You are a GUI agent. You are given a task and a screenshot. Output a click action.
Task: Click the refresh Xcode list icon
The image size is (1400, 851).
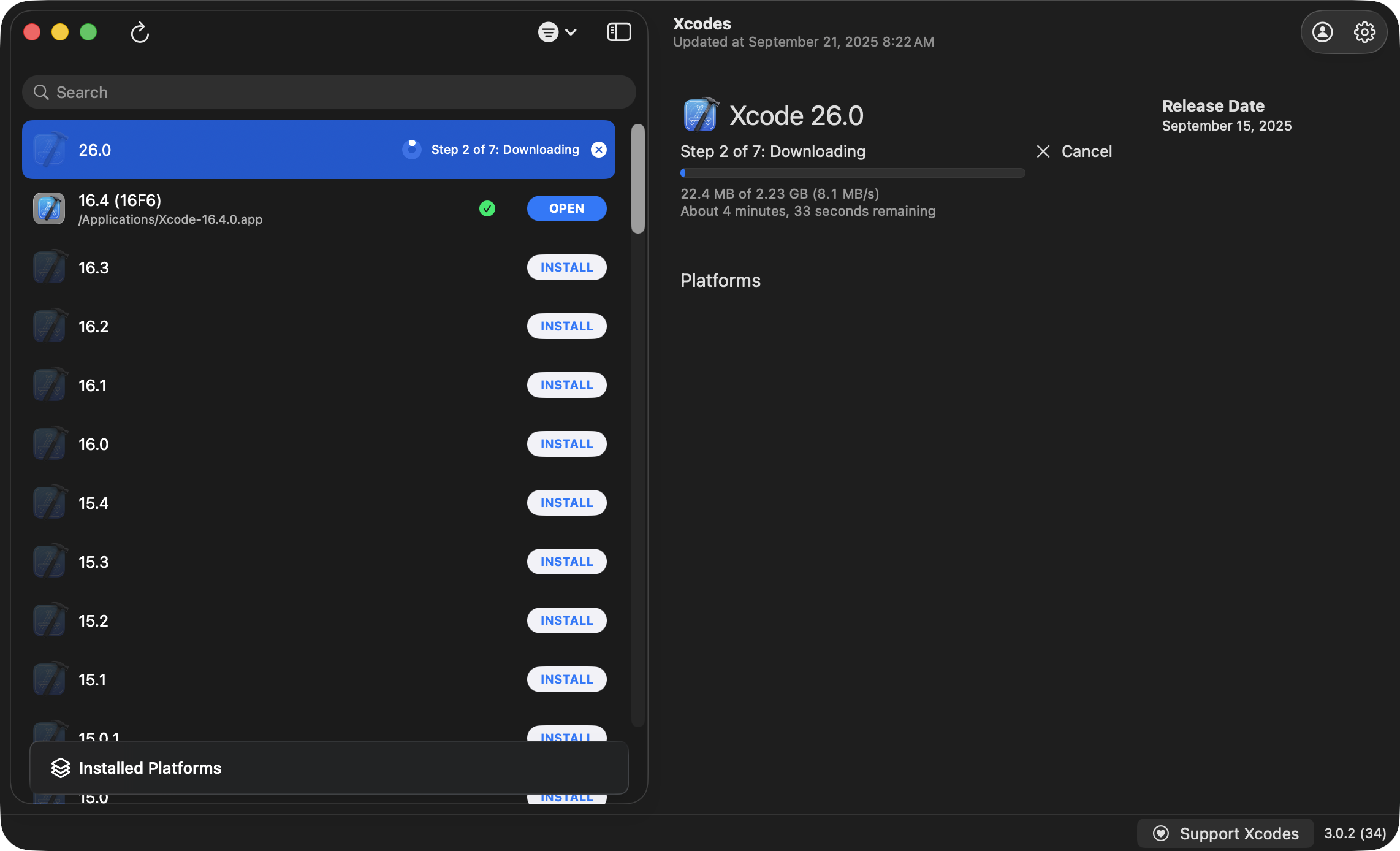point(140,32)
